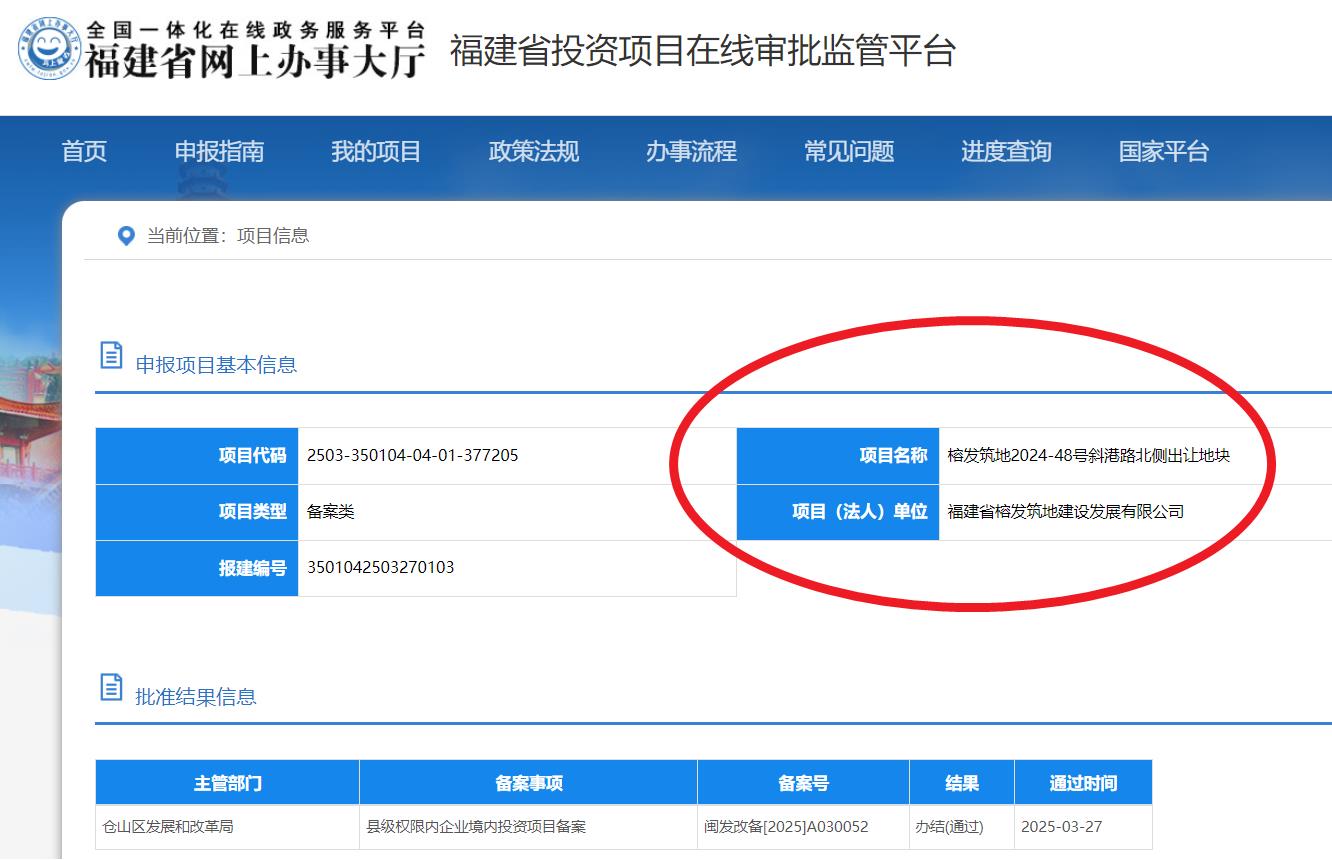The width and height of the screenshot is (1332, 860).
Task: Select project code 2503-350104-04-01-377205
Action: click(412, 456)
